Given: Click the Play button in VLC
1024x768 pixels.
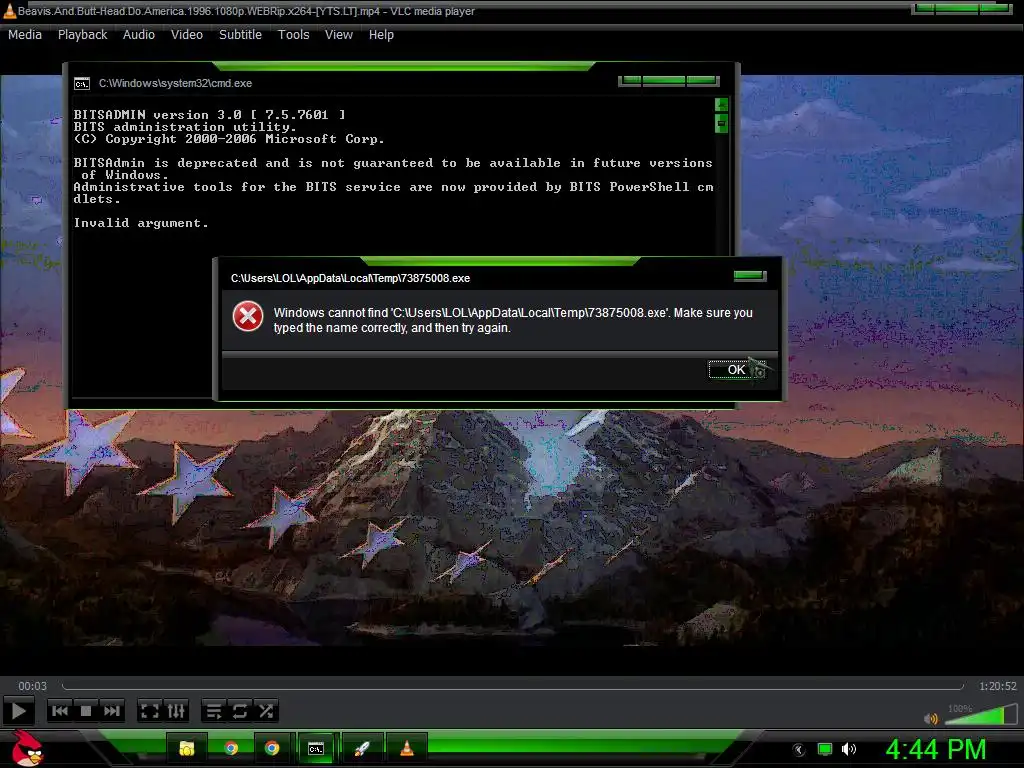Looking at the screenshot, I should click(x=19, y=711).
